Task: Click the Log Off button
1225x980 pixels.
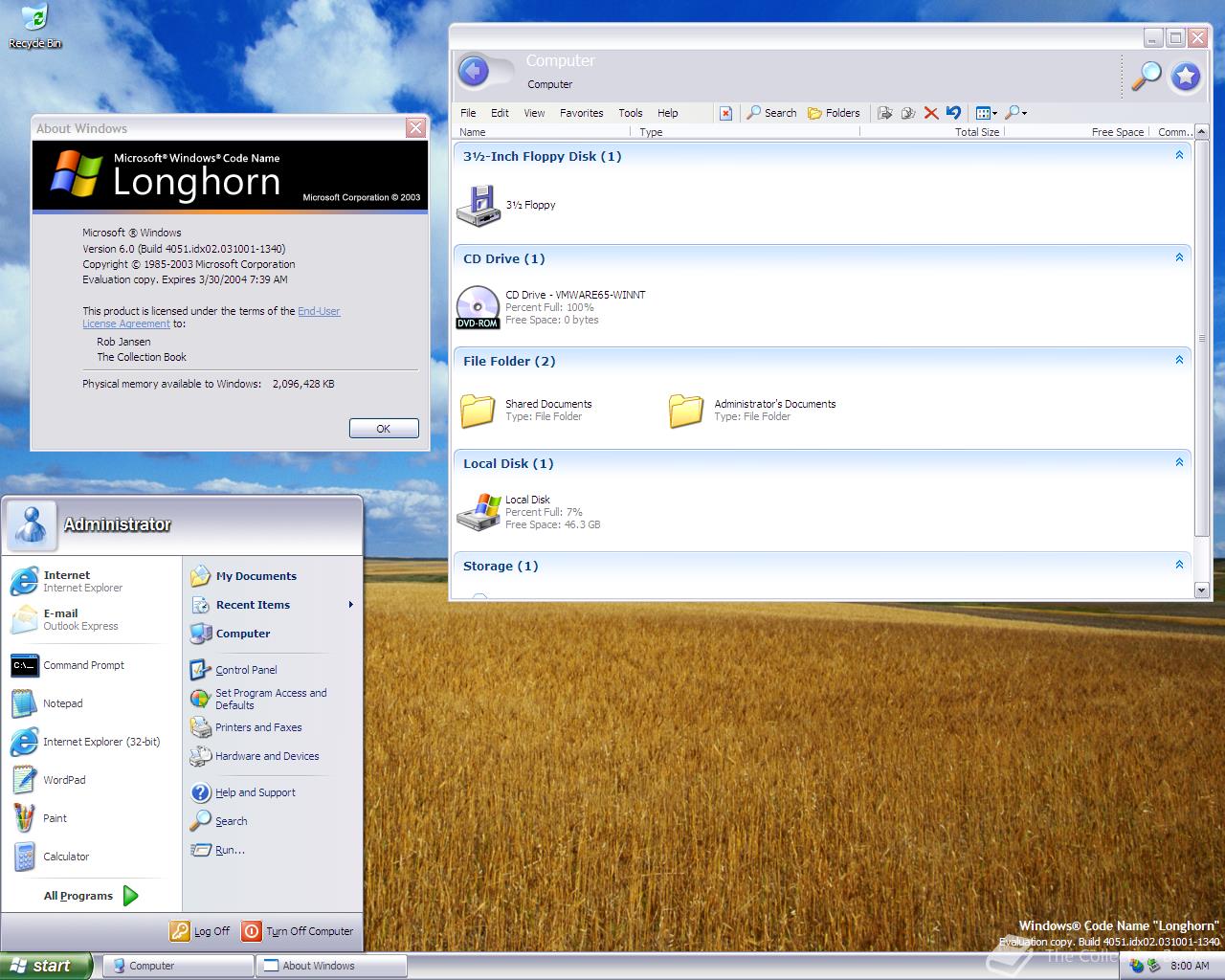Action: (201, 930)
